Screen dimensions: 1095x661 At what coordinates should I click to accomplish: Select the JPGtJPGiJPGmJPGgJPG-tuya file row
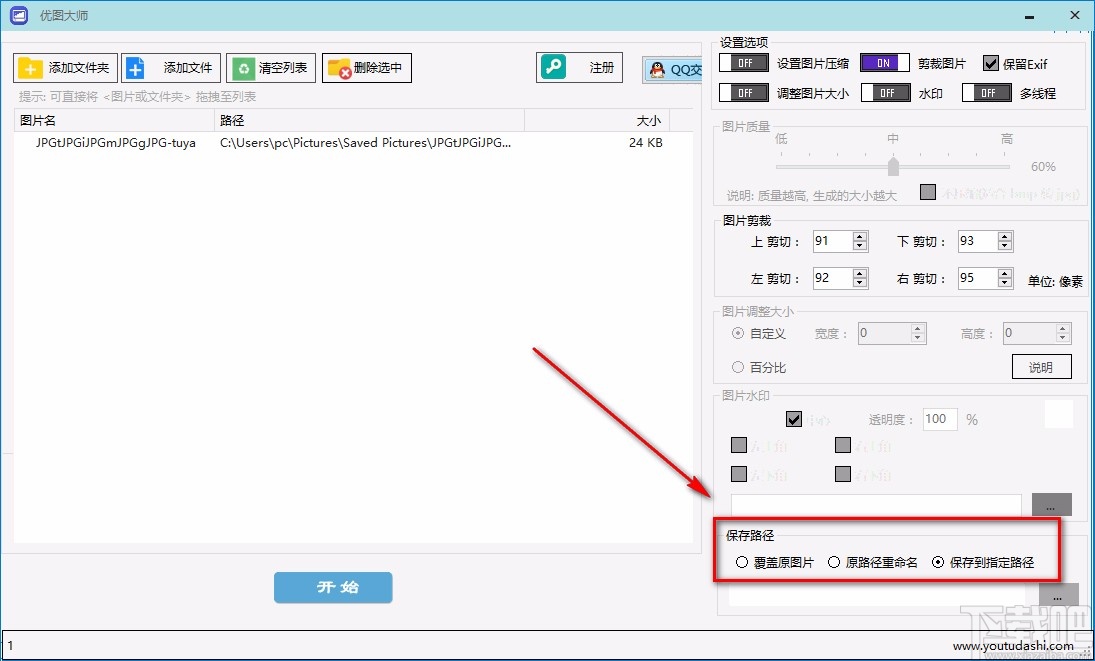point(353,143)
